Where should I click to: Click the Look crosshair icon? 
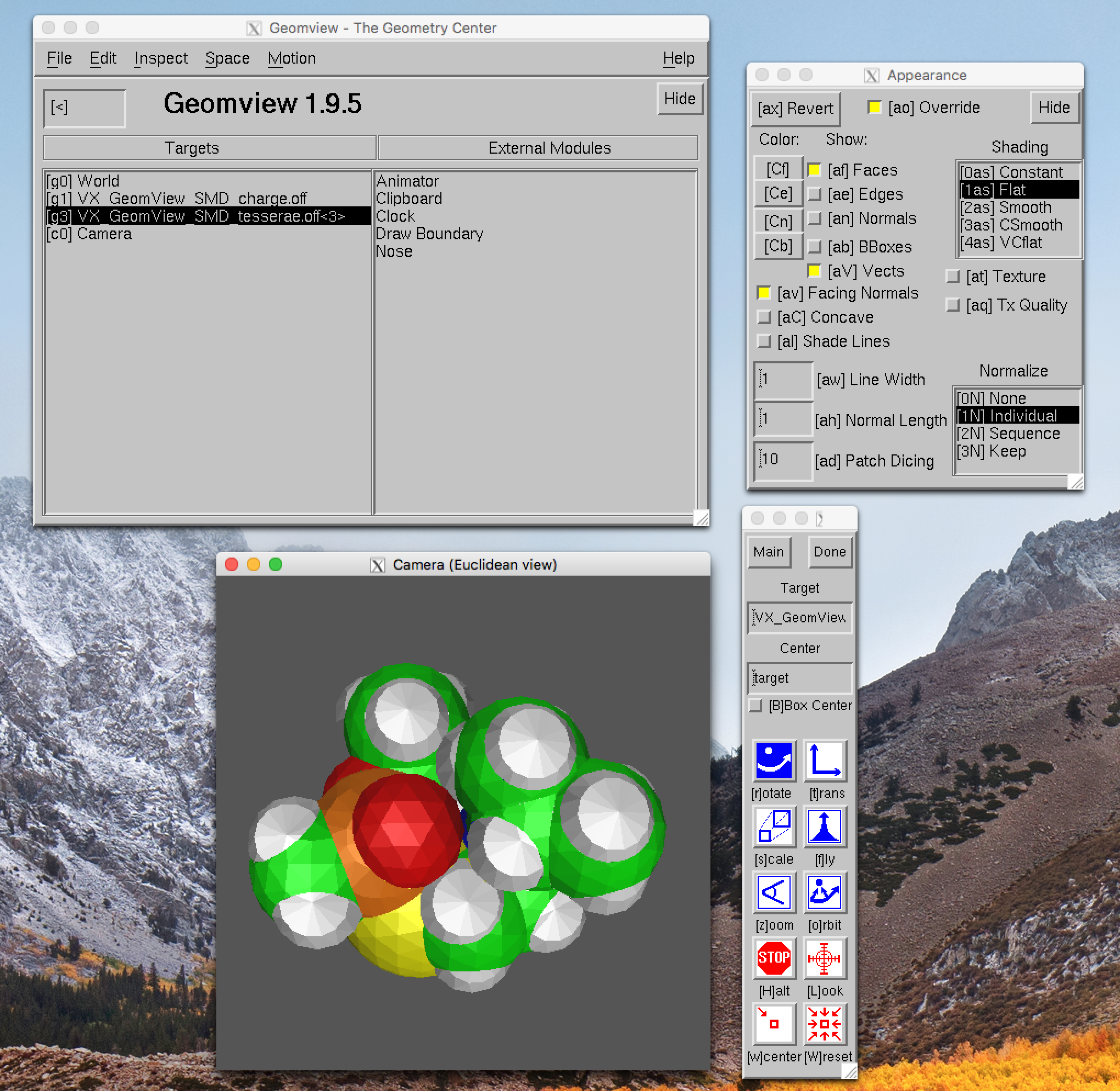824,958
